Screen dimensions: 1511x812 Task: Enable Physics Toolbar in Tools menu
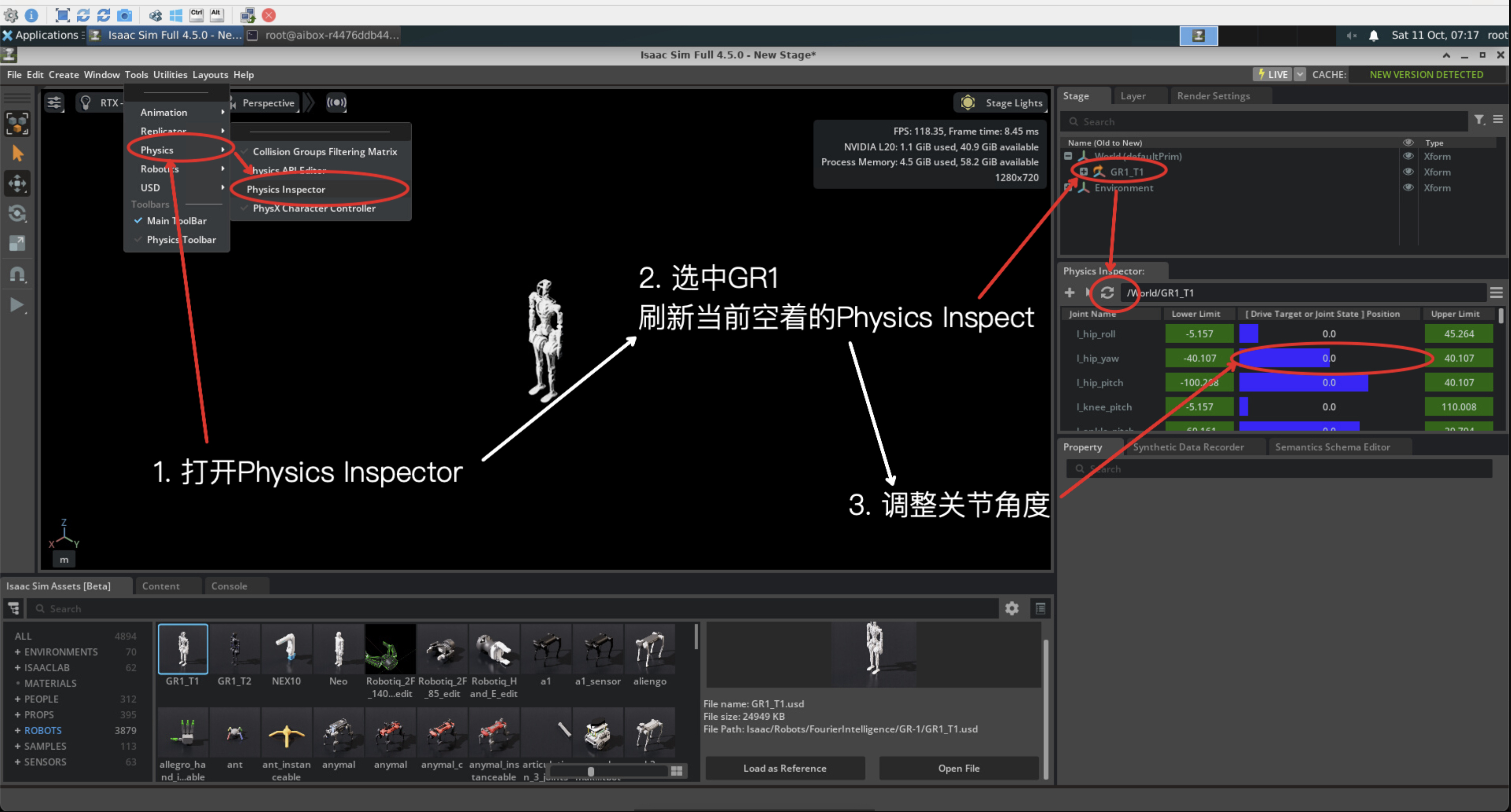[x=181, y=240]
